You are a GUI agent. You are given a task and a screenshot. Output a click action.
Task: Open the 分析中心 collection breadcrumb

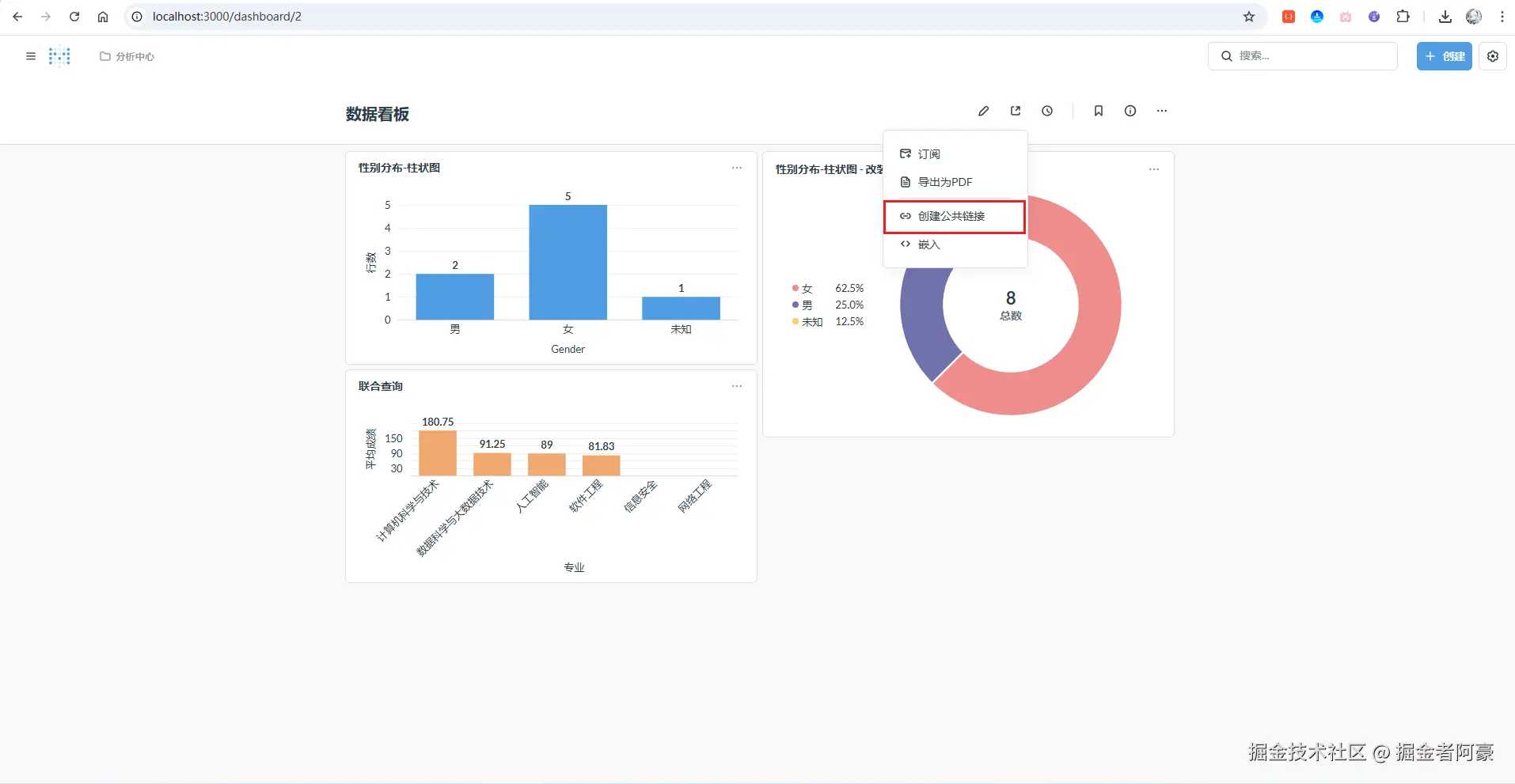pyautogui.click(x=127, y=56)
